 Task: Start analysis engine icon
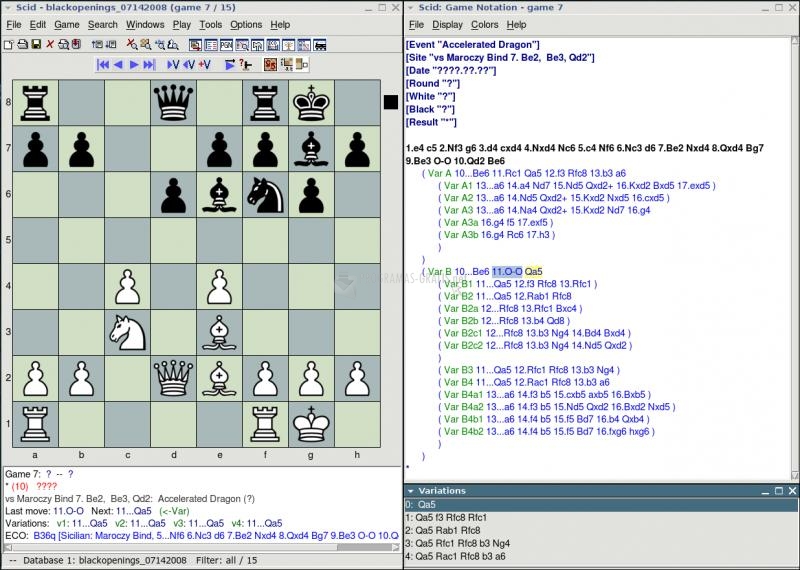tap(319, 45)
